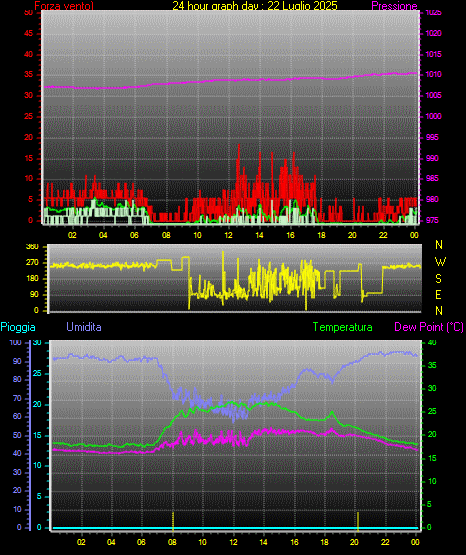Click the S wind direction letter

(438, 279)
